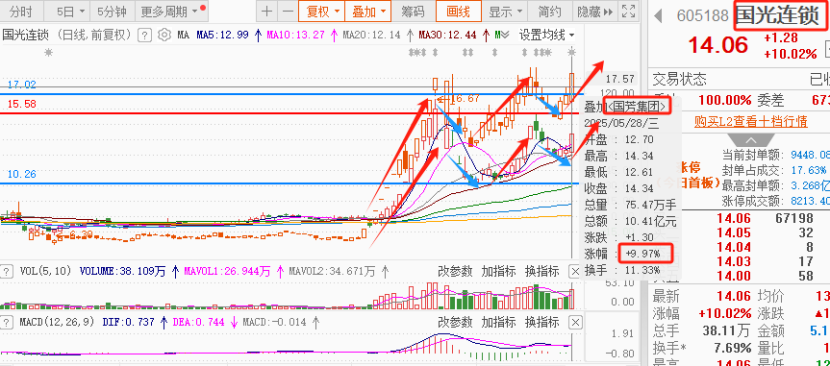Click help icon of MACD indicator panel
830x366 pixels.
point(7,322)
